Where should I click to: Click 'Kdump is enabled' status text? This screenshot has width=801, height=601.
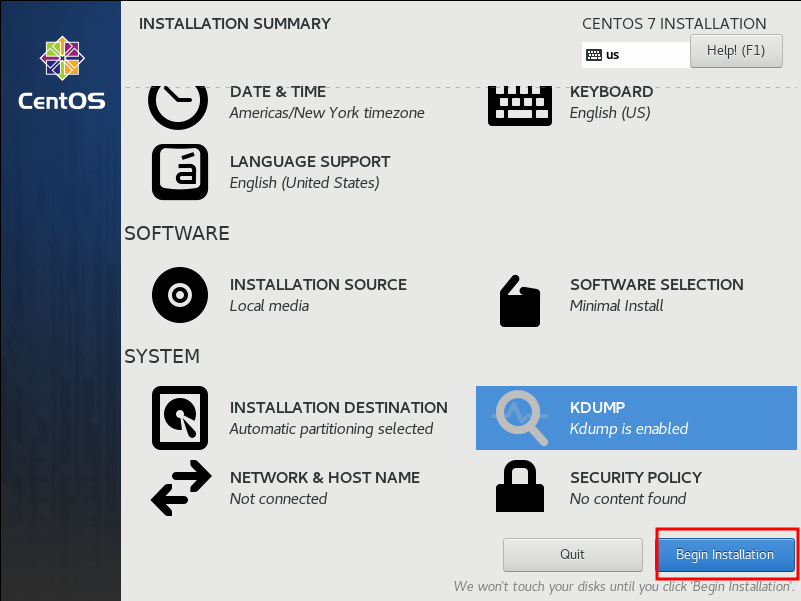click(629, 429)
